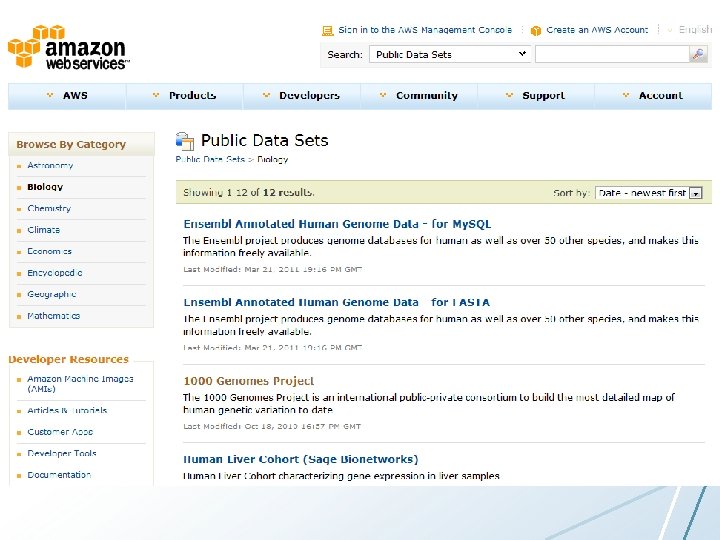Image resolution: width=720 pixels, height=540 pixels.
Task: Expand the AWS navigation menu
Action: pyautogui.click(x=67, y=96)
